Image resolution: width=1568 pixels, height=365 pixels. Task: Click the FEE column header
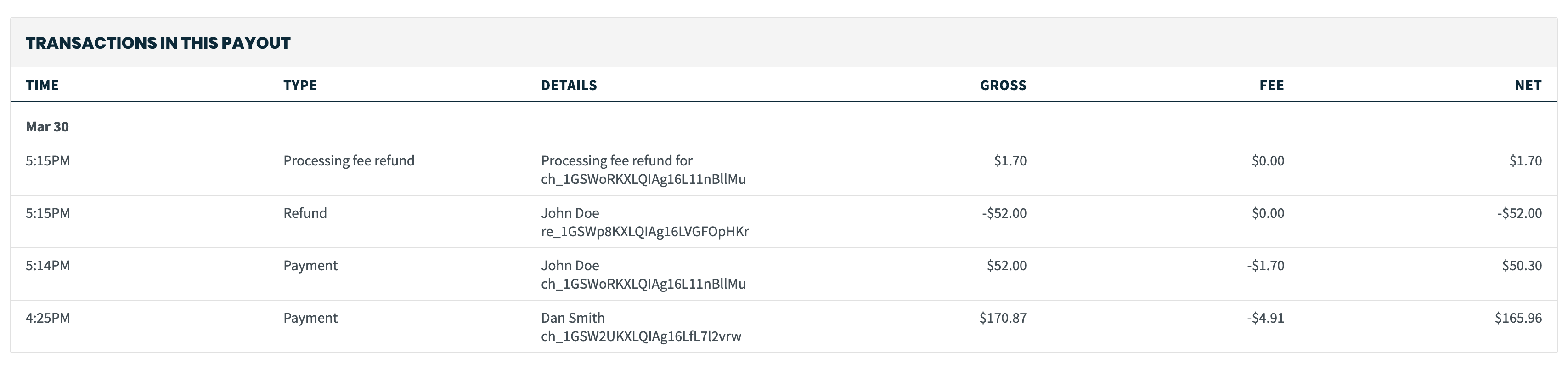(x=1272, y=86)
